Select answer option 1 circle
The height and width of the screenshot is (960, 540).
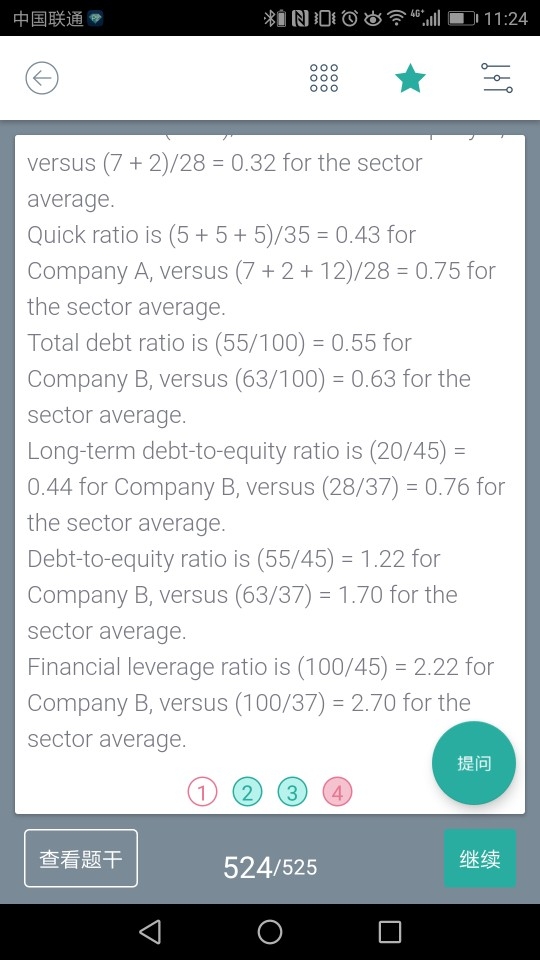[x=202, y=792]
